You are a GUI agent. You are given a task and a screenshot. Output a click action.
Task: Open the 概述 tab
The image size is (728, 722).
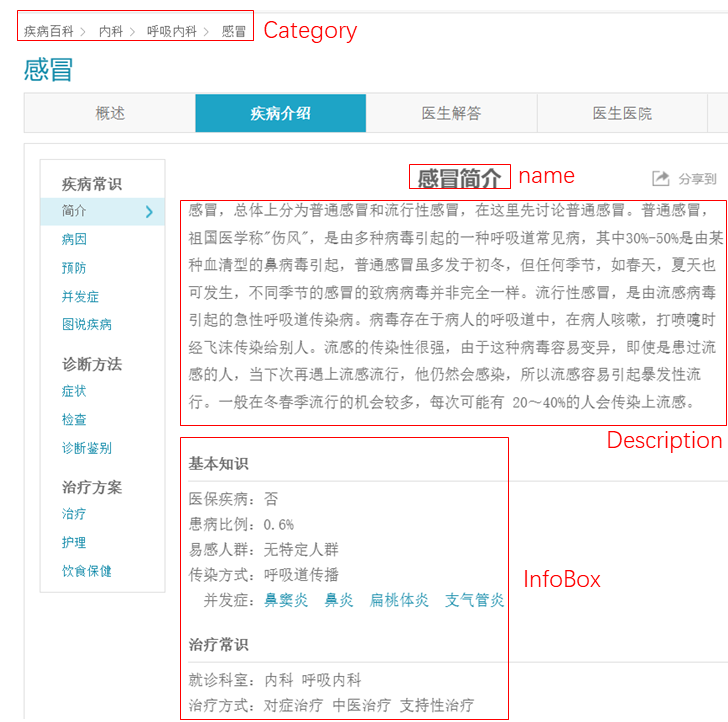[110, 113]
